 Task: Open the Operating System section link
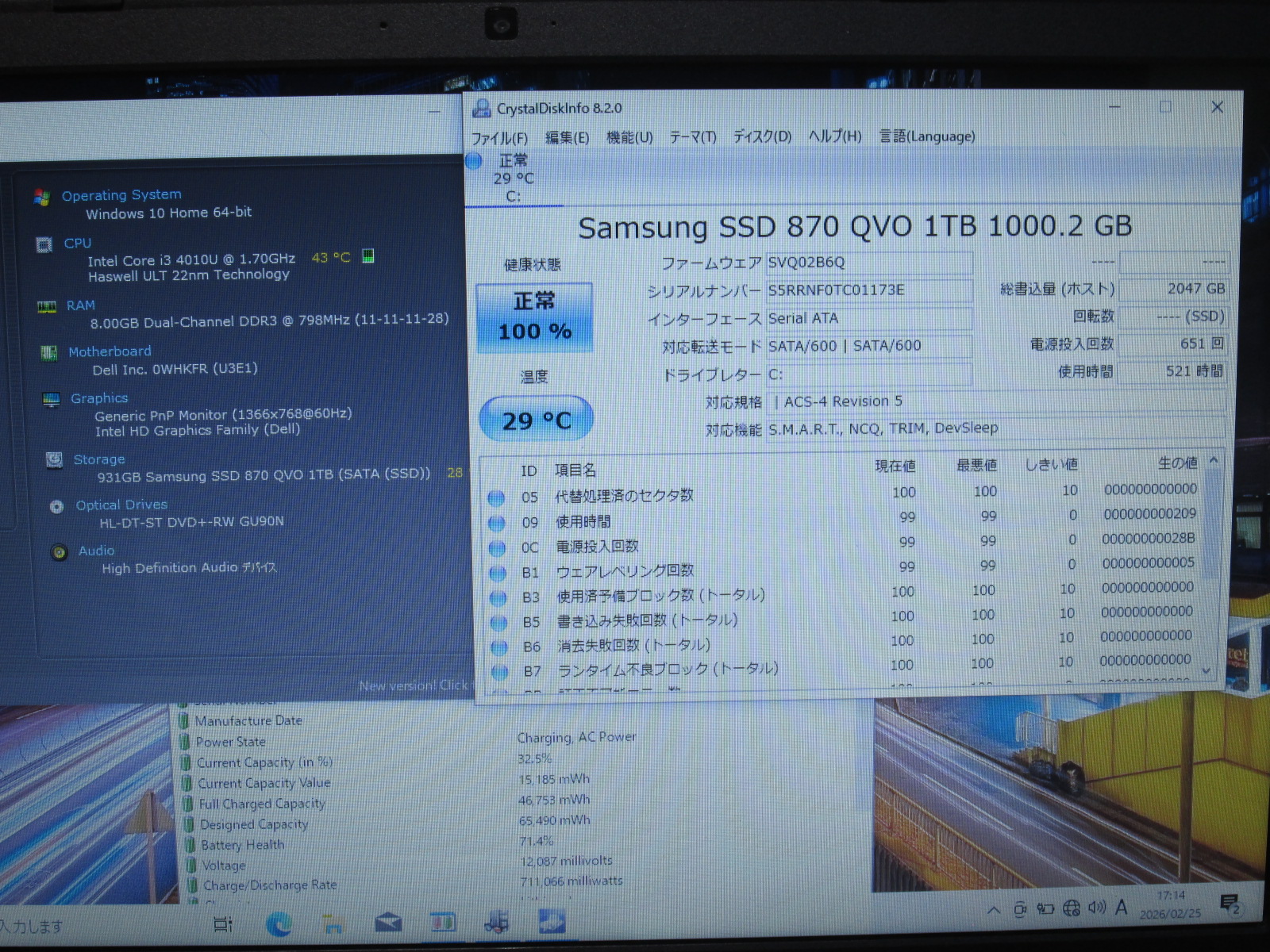tap(121, 195)
